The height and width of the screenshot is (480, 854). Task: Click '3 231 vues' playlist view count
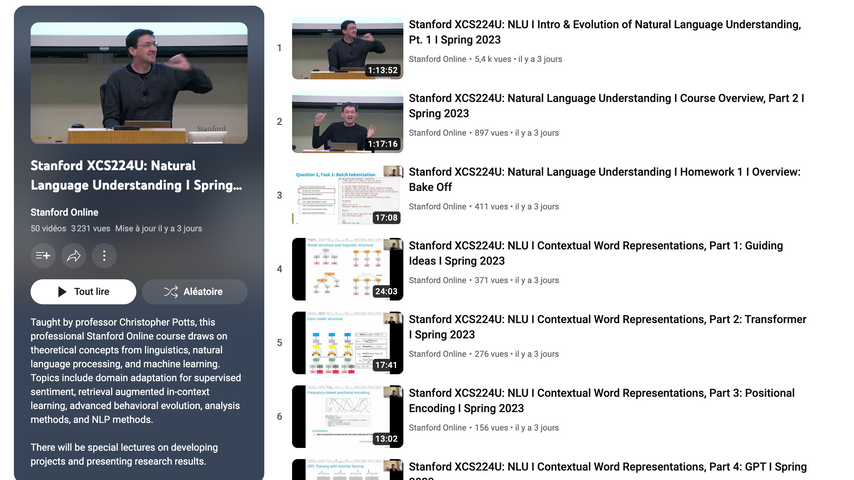tap(90, 228)
